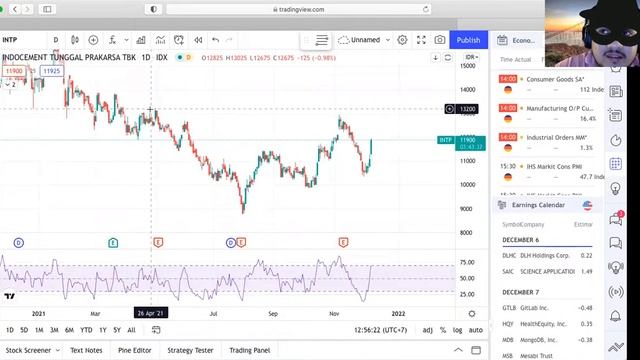Click the orange E earnings marker near Nov
Screen dimensions: 640x360
tap(343, 243)
